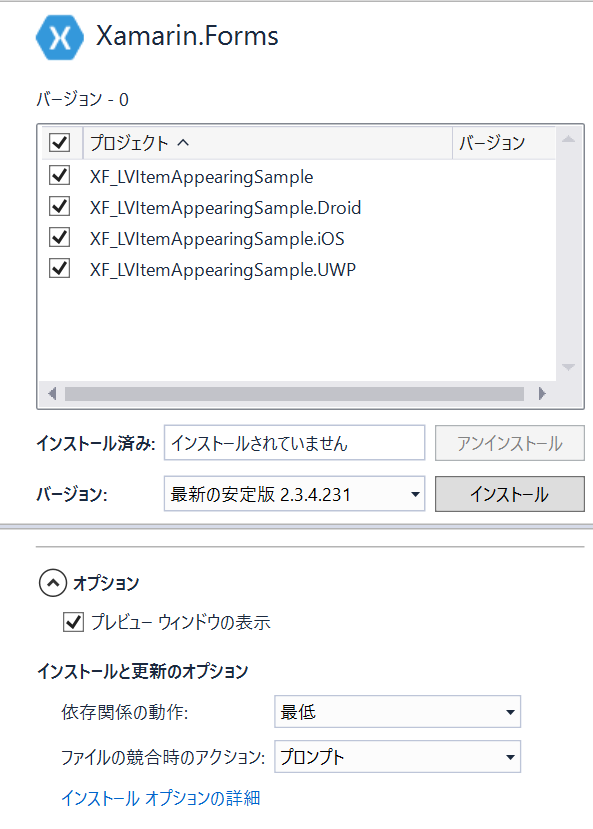Open ファイルの競合時のアクション dropdown
Screen dimensions: 593x829
coord(397,757)
